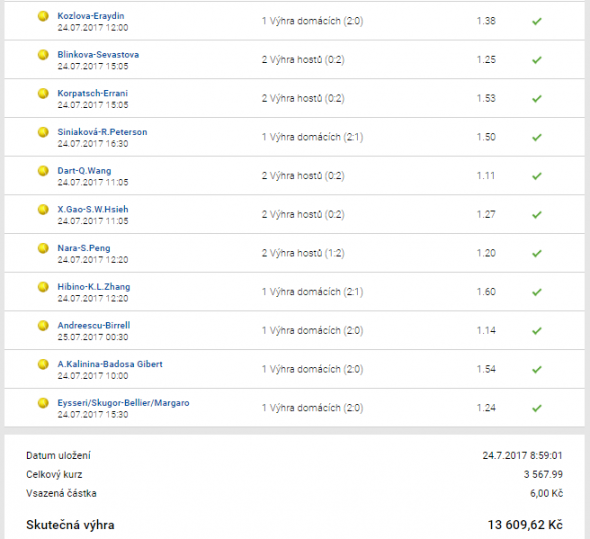Image resolution: width=590 pixels, height=539 pixels.
Task: Click the odds value 1.14
Action: pyautogui.click(x=486, y=330)
